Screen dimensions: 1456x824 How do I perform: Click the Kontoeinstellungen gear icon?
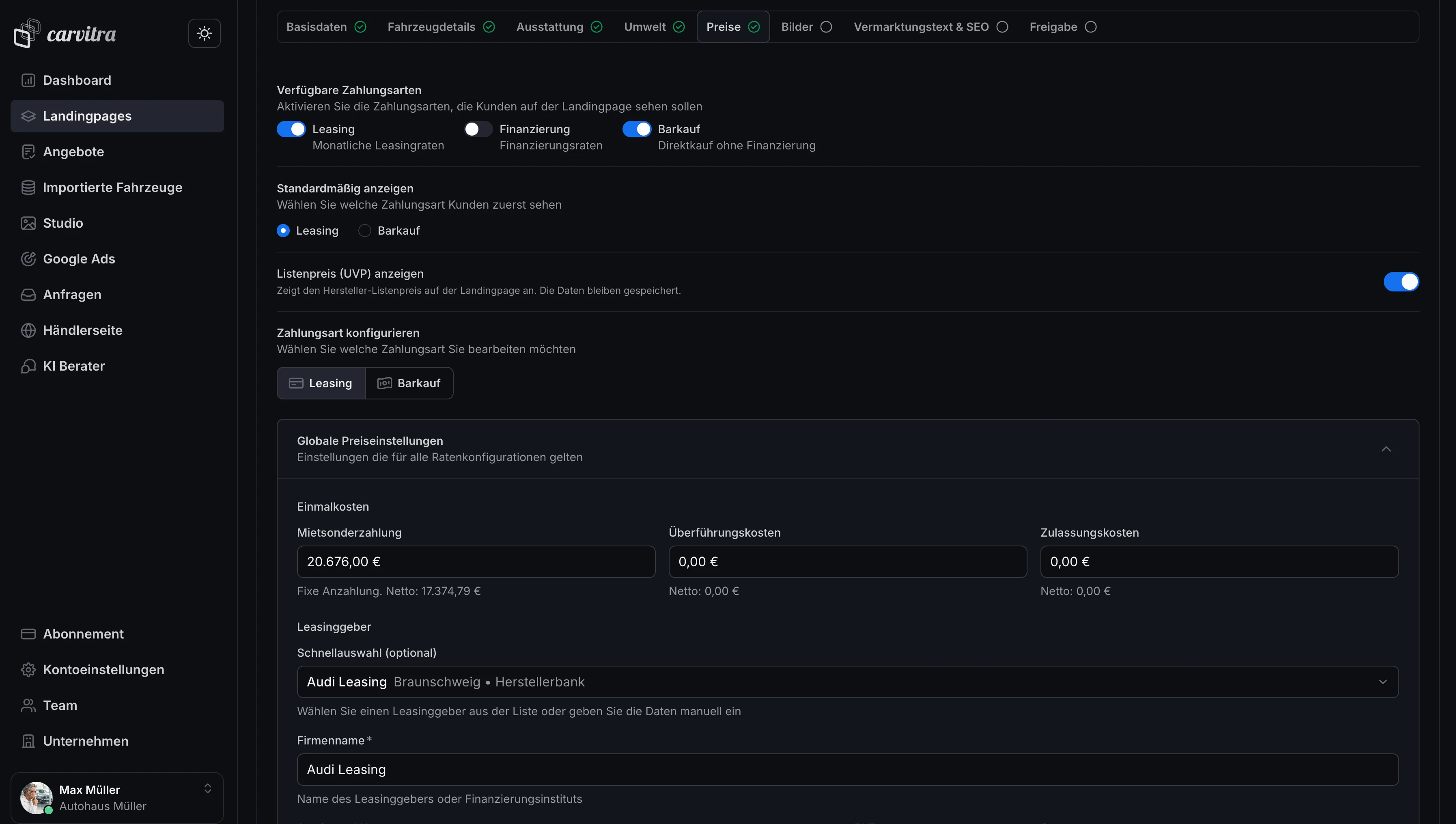(28, 669)
